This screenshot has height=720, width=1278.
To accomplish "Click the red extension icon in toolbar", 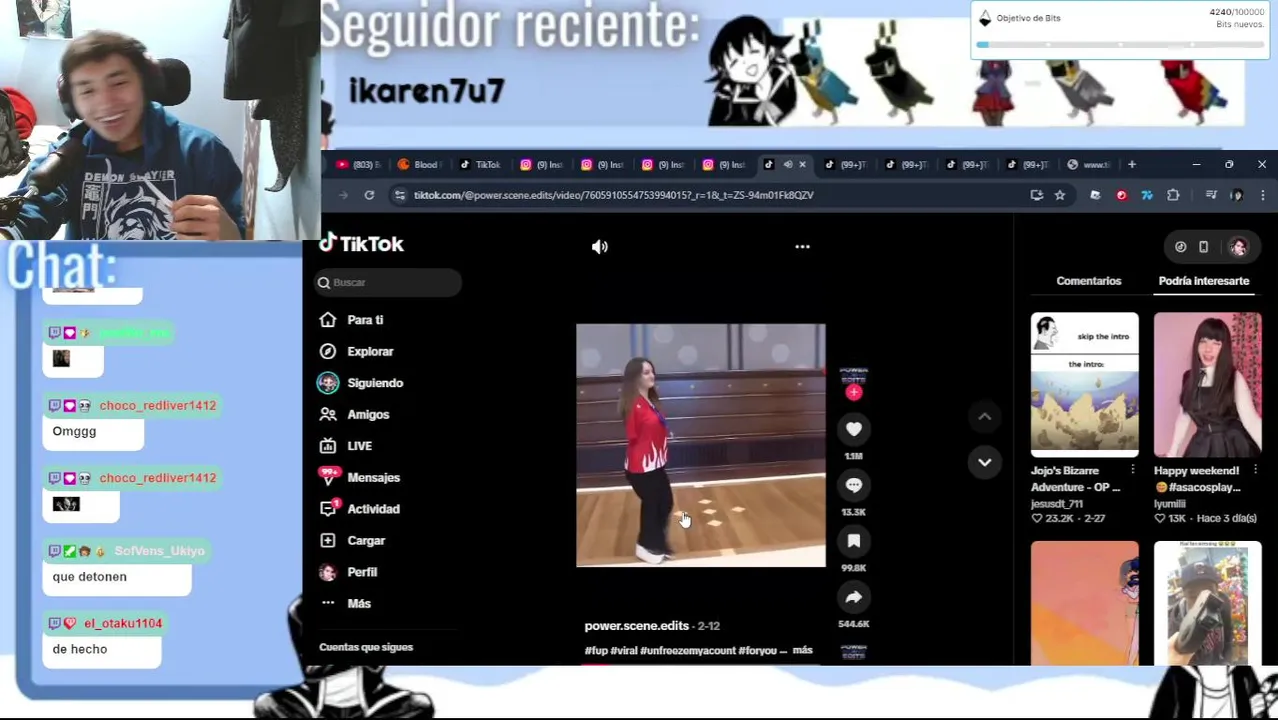I will pyautogui.click(x=1121, y=195).
